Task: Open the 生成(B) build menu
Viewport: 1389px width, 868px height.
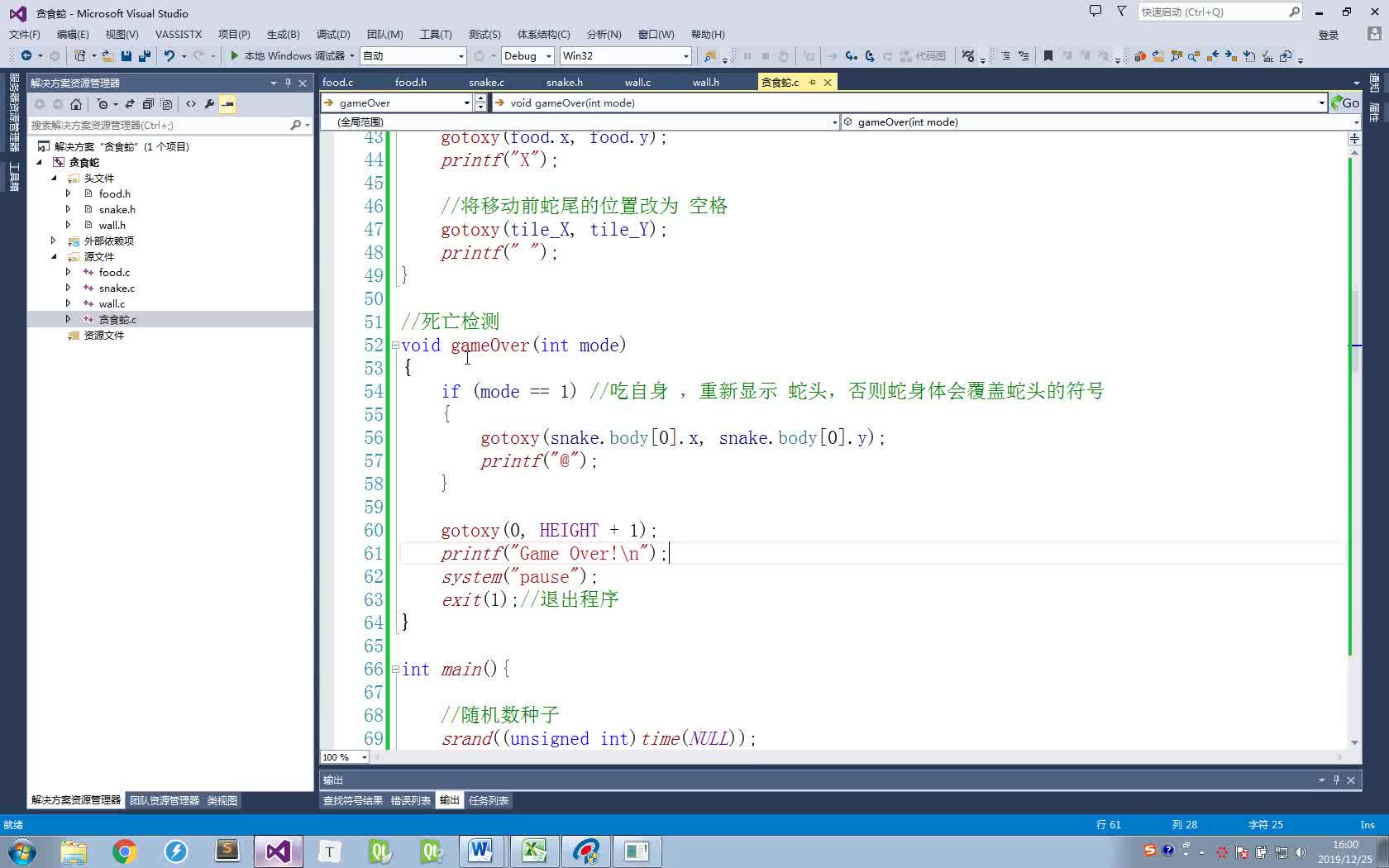Action: coord(283,34)
